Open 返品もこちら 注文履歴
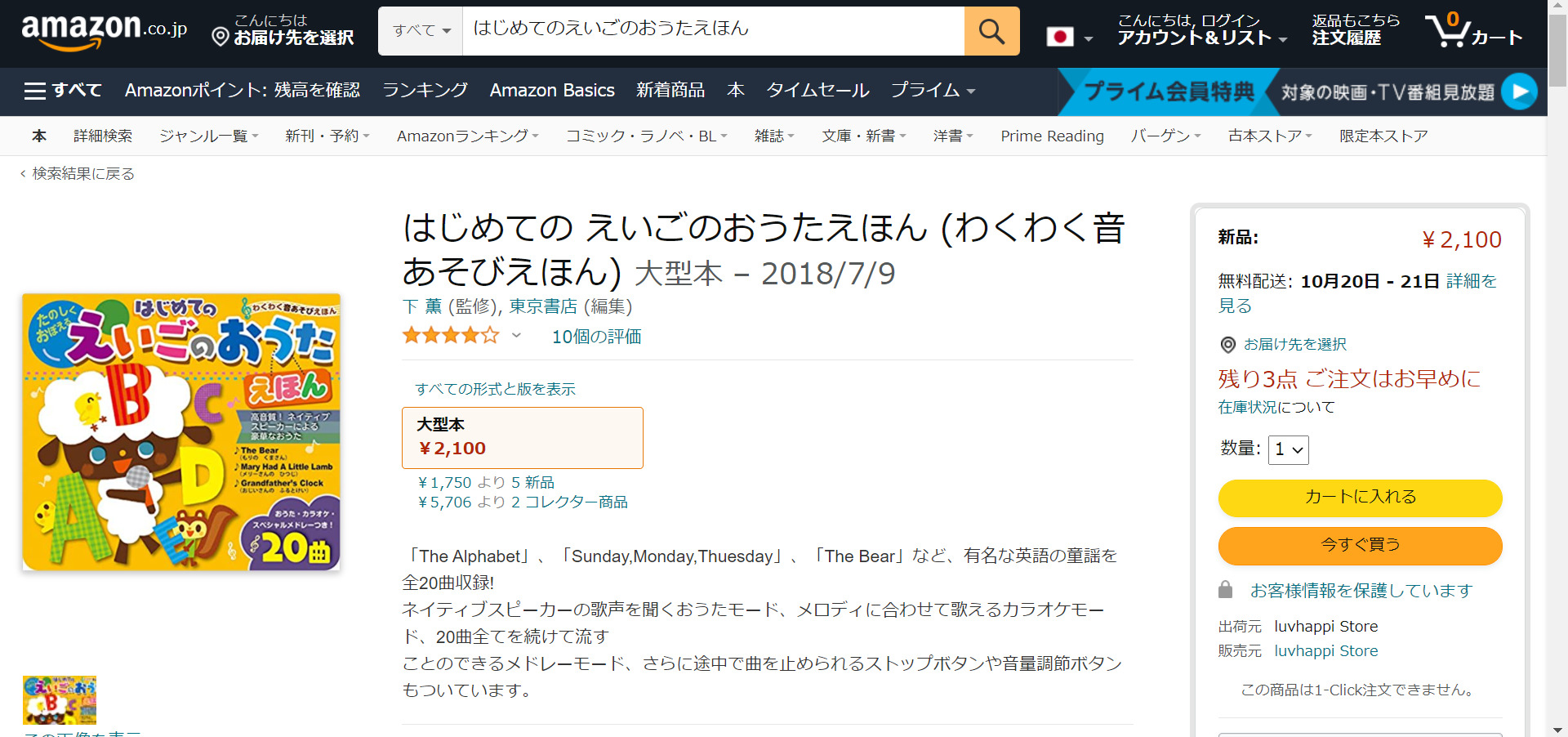The height and width of the screenshot is (737, 1568). (1355, 30)
